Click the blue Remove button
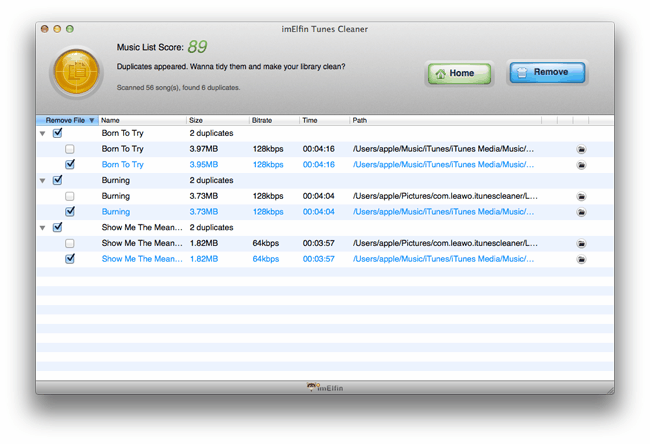This screenshot has width=650, height=444. 547,73
